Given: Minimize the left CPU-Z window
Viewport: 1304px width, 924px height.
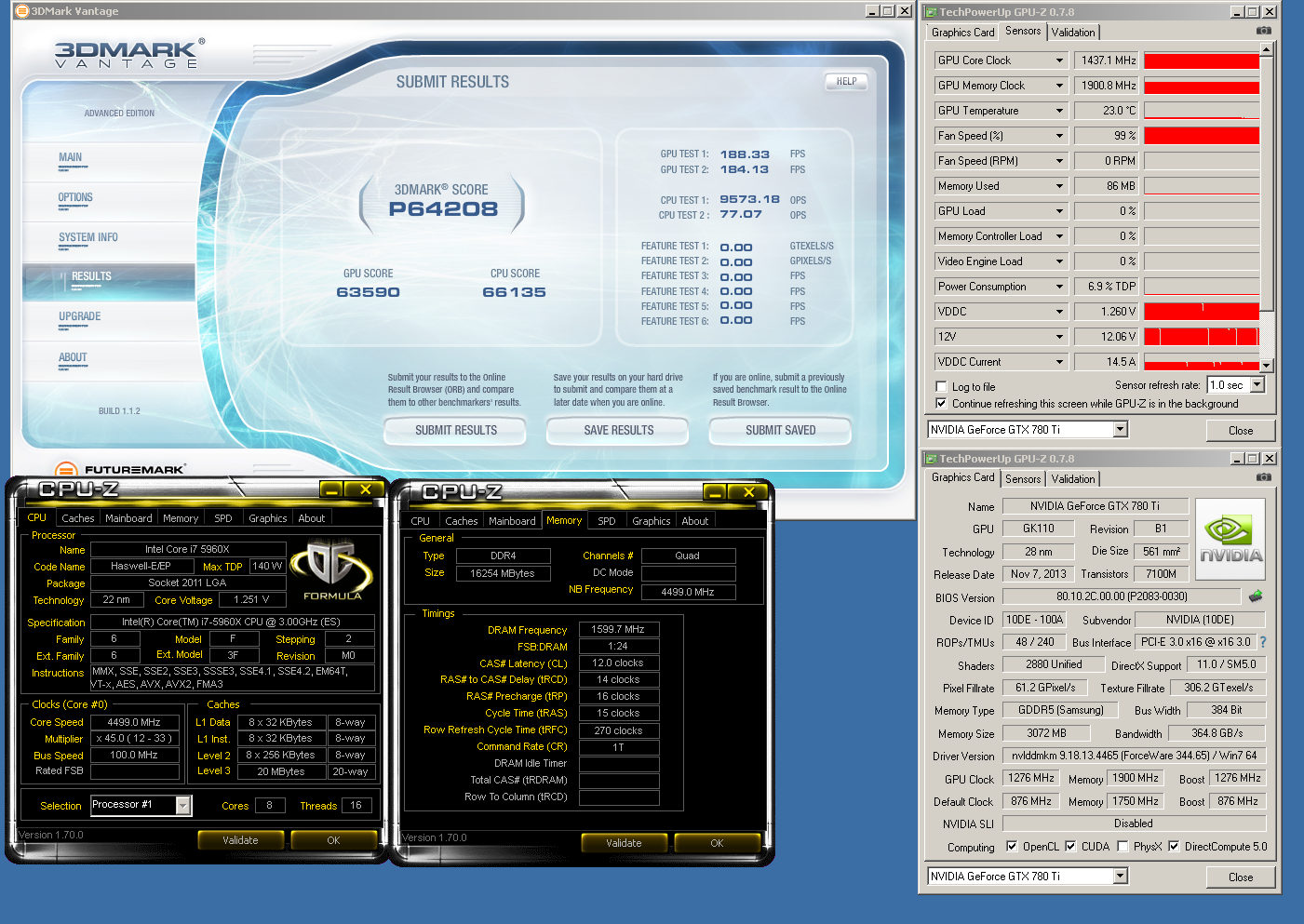Looking at the screenshot, I should click(x=330, y=489).
